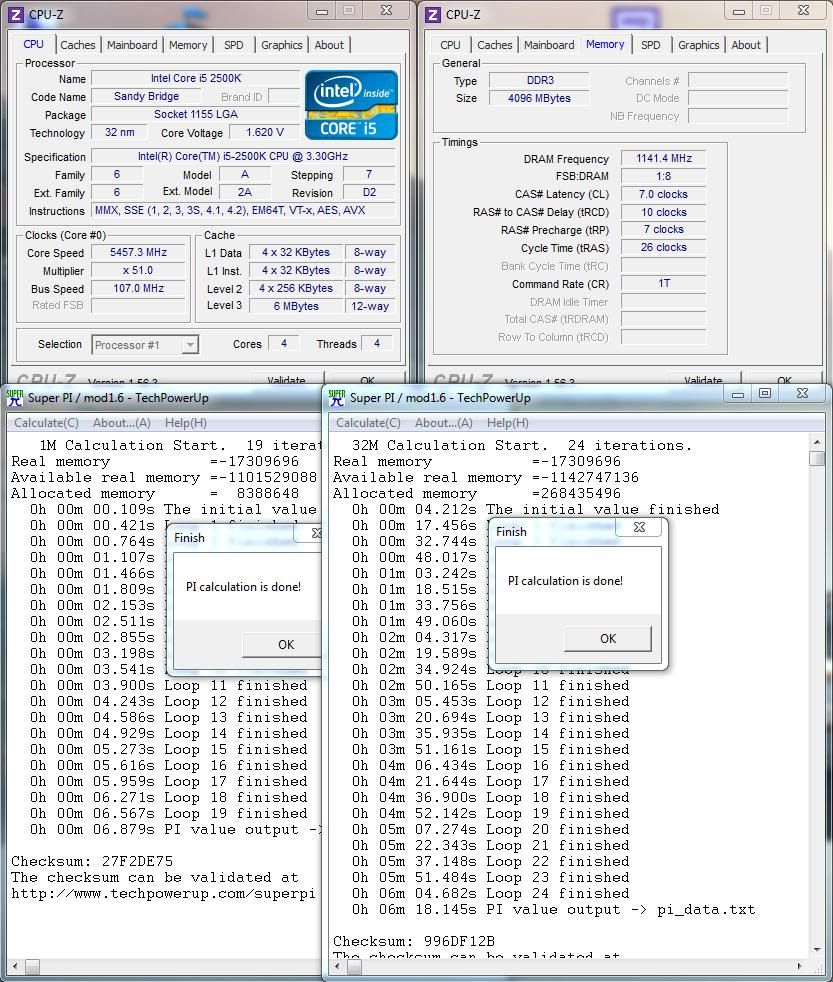Click the 32M checksum text 996DF12B

pos(459,941)
